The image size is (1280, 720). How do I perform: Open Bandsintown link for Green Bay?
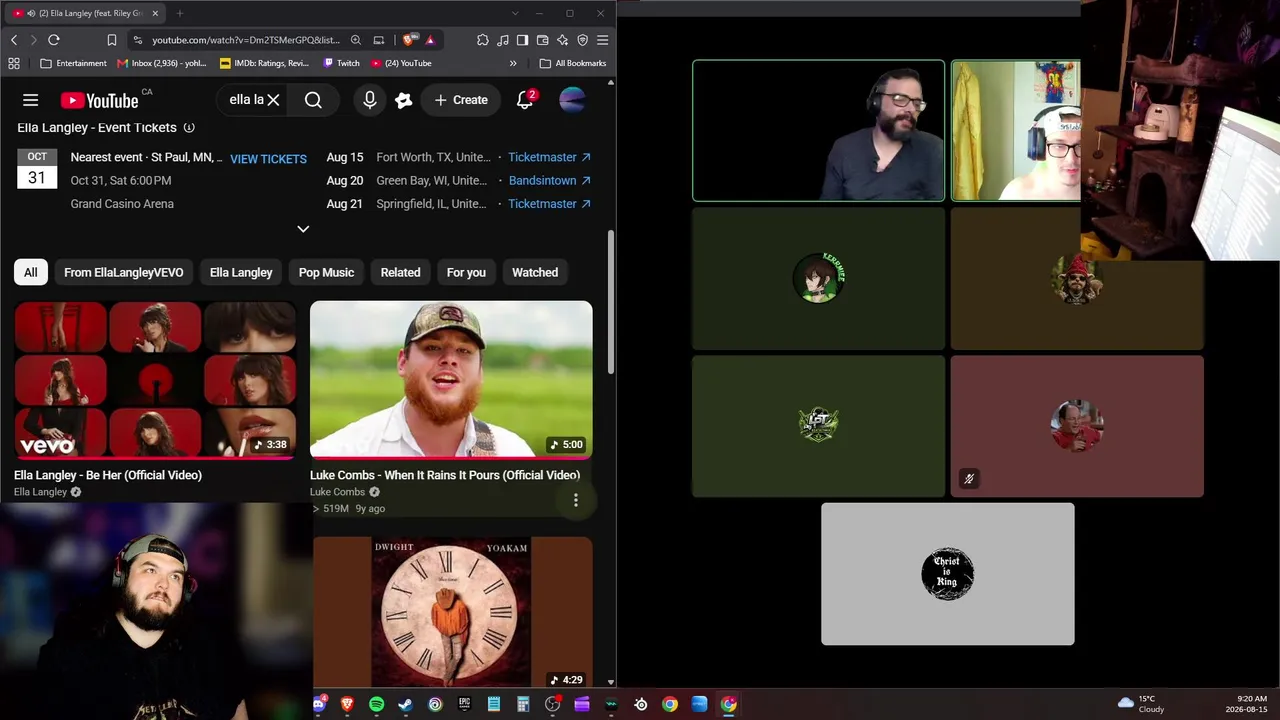[549, 180]
